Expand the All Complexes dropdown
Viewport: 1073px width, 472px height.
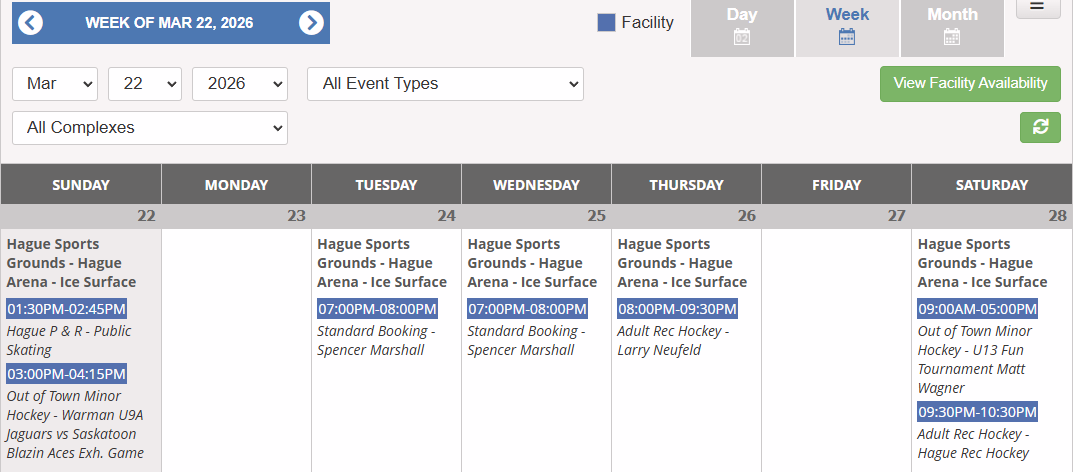(x=150, y=128)
